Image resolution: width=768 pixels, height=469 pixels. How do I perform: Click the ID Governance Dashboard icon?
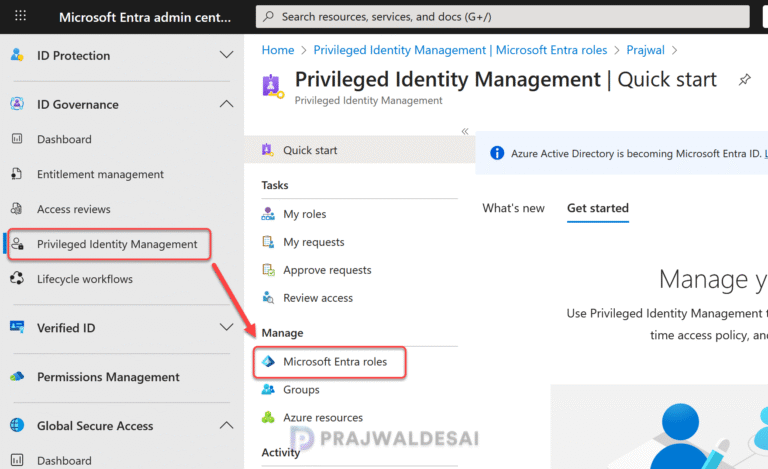point(17,139)
